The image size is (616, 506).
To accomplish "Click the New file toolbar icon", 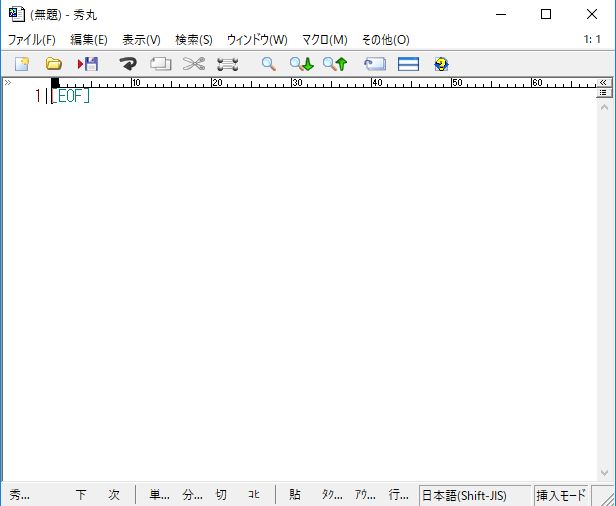I will coord(22,64).
